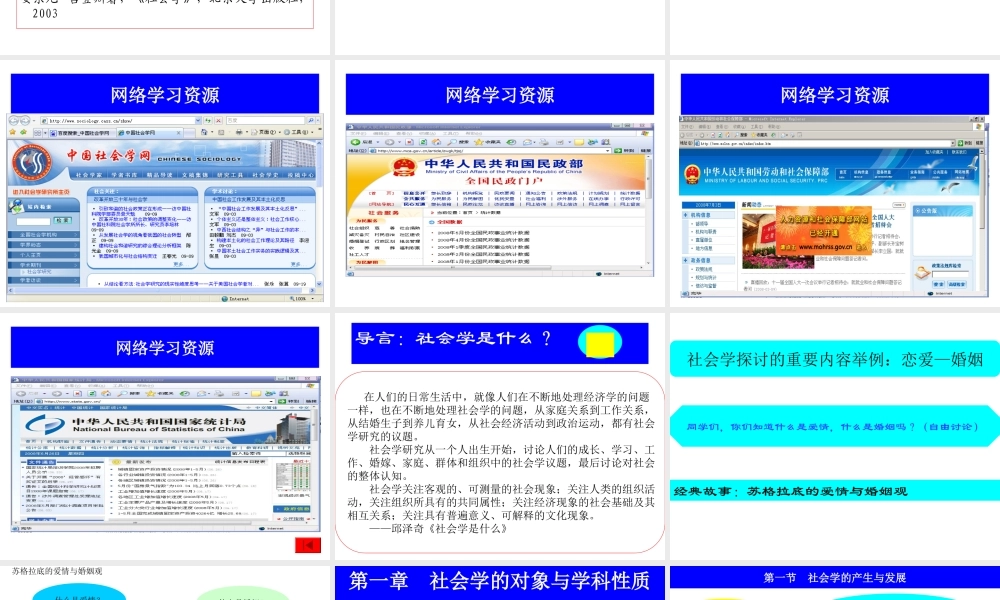Click the Home icon in the Civil Affairs toolbar
The height and width of the screenshot is (600, 1000).
point(436,143)
